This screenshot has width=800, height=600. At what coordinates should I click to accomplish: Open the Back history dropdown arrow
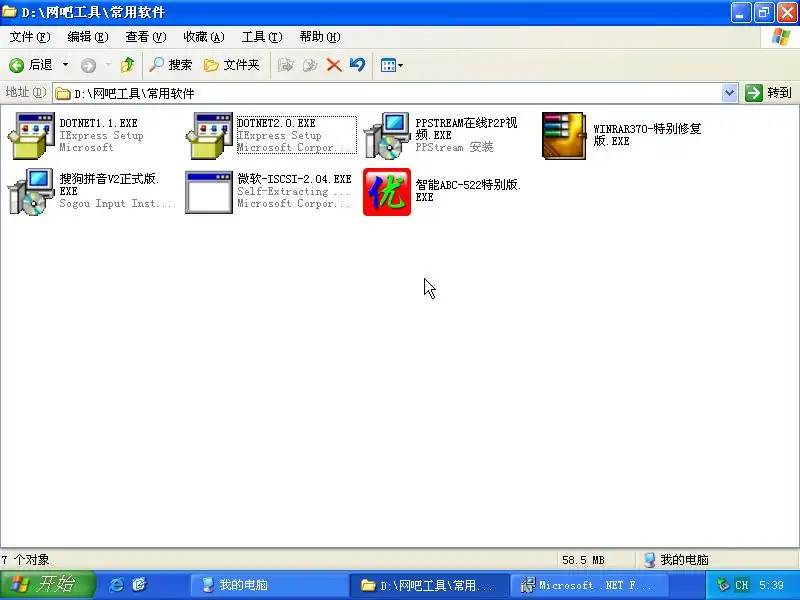point(65,65)
